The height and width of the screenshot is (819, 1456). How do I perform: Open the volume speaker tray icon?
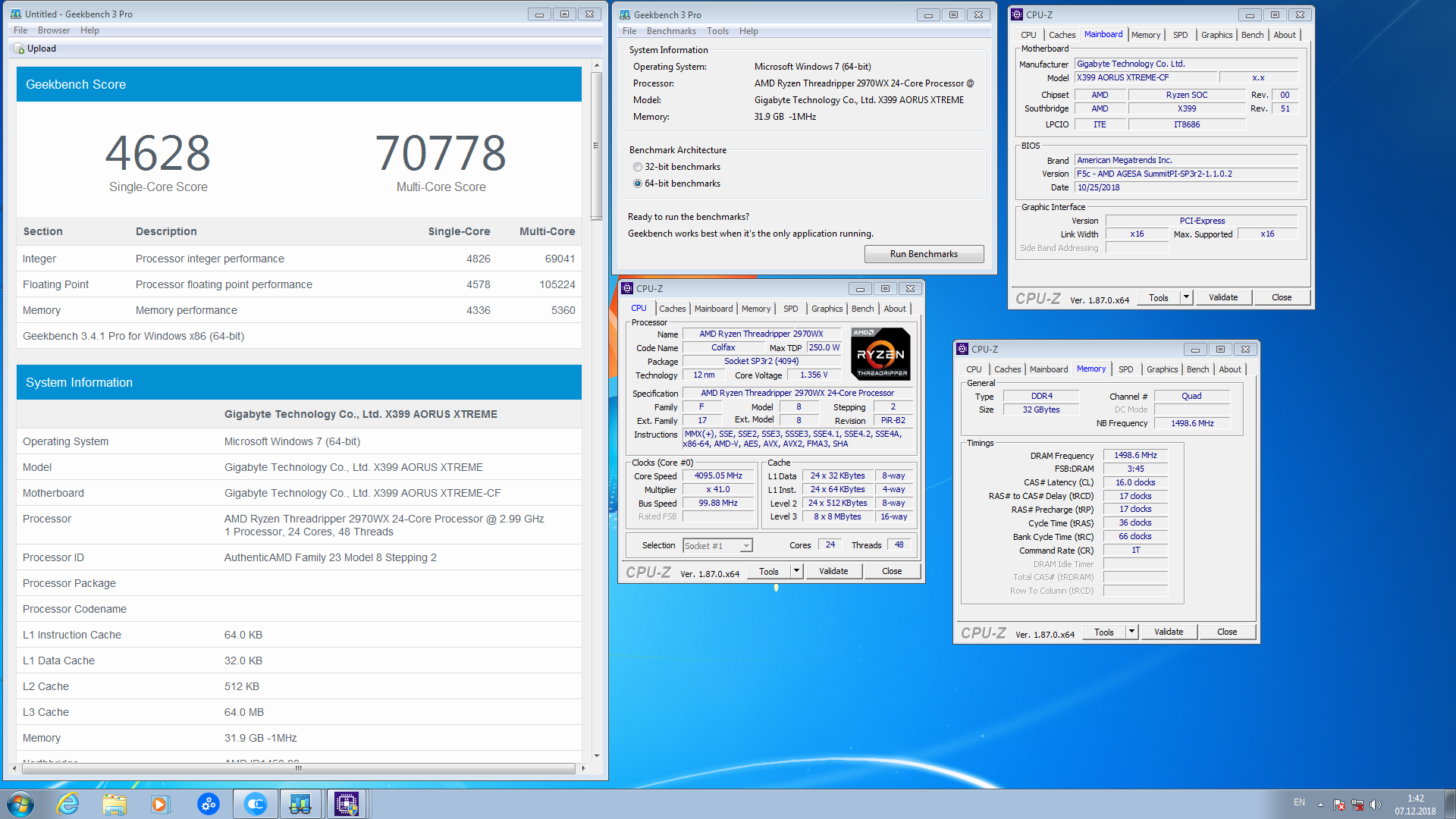[x=1376, y=805]
